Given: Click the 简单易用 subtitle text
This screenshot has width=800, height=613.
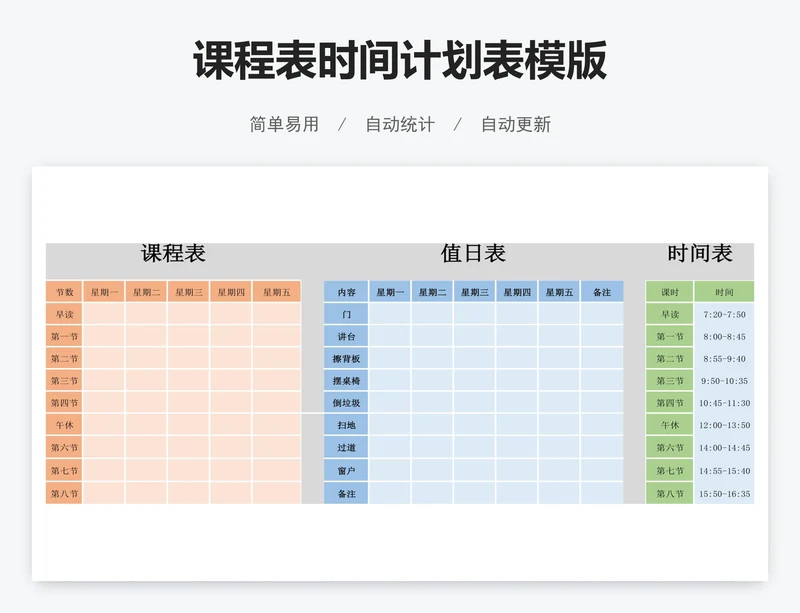Looking at the screenshot, I should pyautogui.click(x=284, y=125).
